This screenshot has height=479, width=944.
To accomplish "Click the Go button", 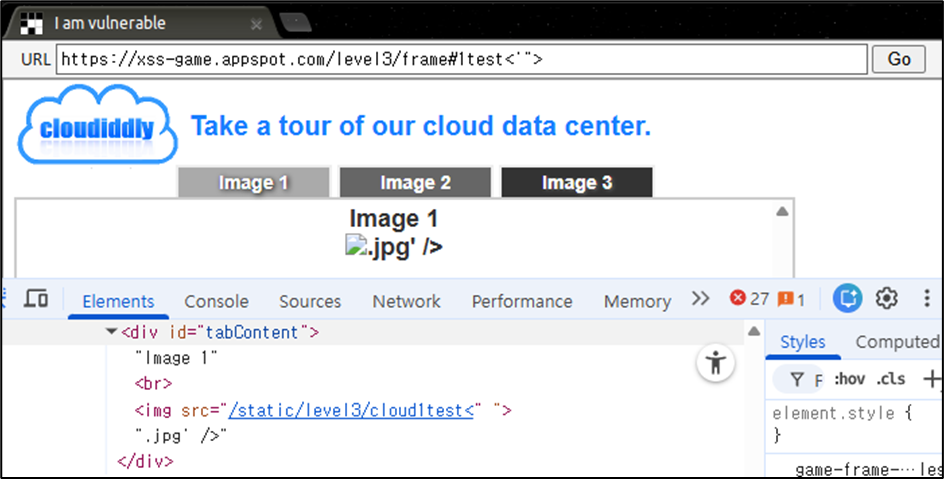I will click(899, 59).
